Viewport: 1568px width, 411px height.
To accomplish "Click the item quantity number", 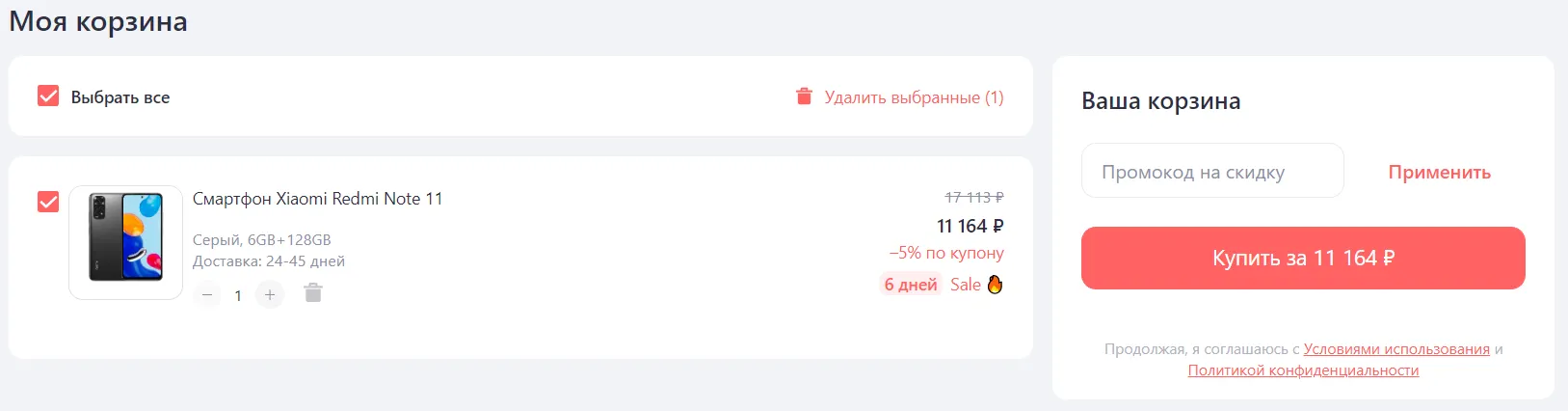I will [x=238, y=295].
